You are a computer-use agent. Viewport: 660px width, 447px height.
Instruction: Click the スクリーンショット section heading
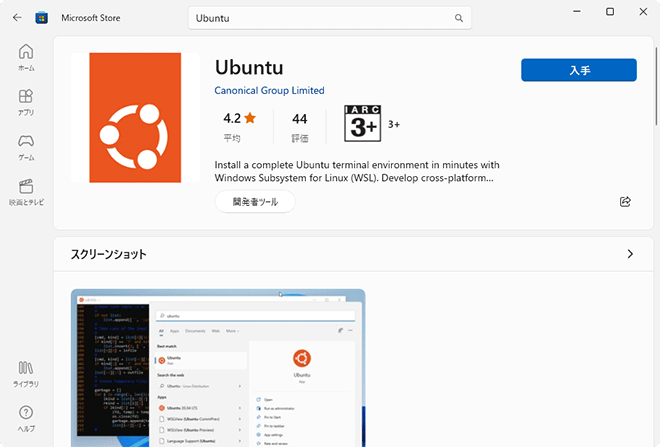tap(109, 254)
